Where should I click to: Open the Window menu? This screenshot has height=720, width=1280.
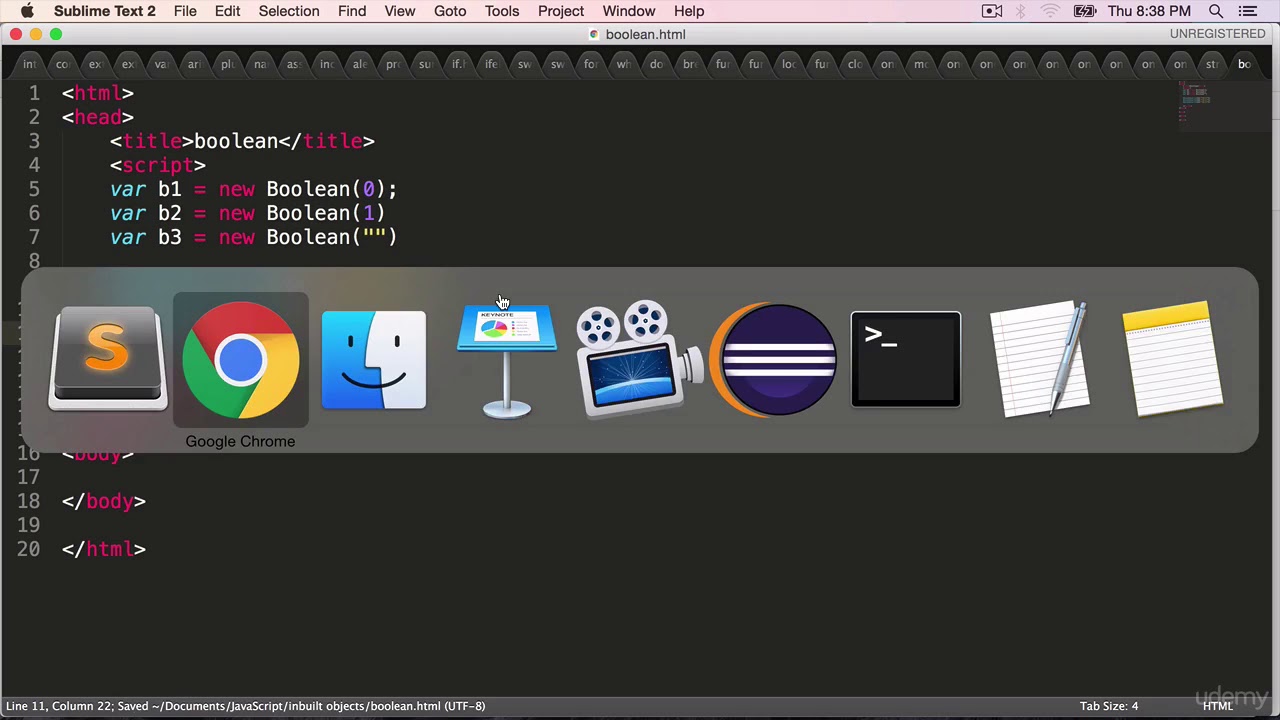point(629,11)
